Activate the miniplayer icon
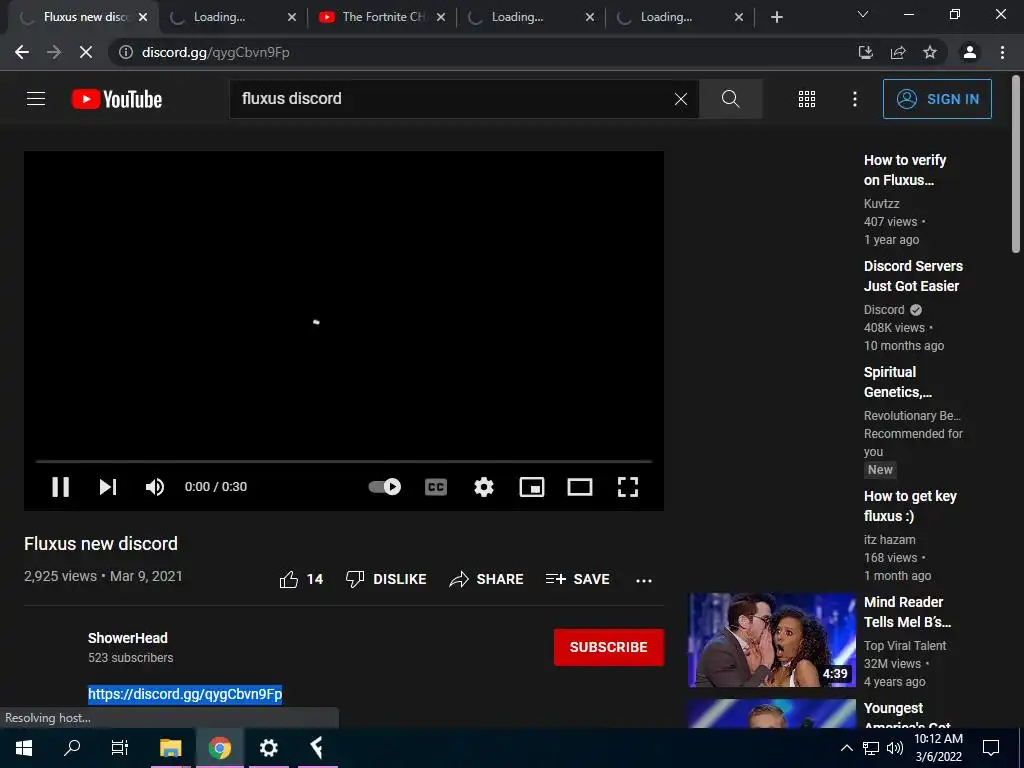The width and height of the screenshot is (1024, 768). (x=532, y=487)
